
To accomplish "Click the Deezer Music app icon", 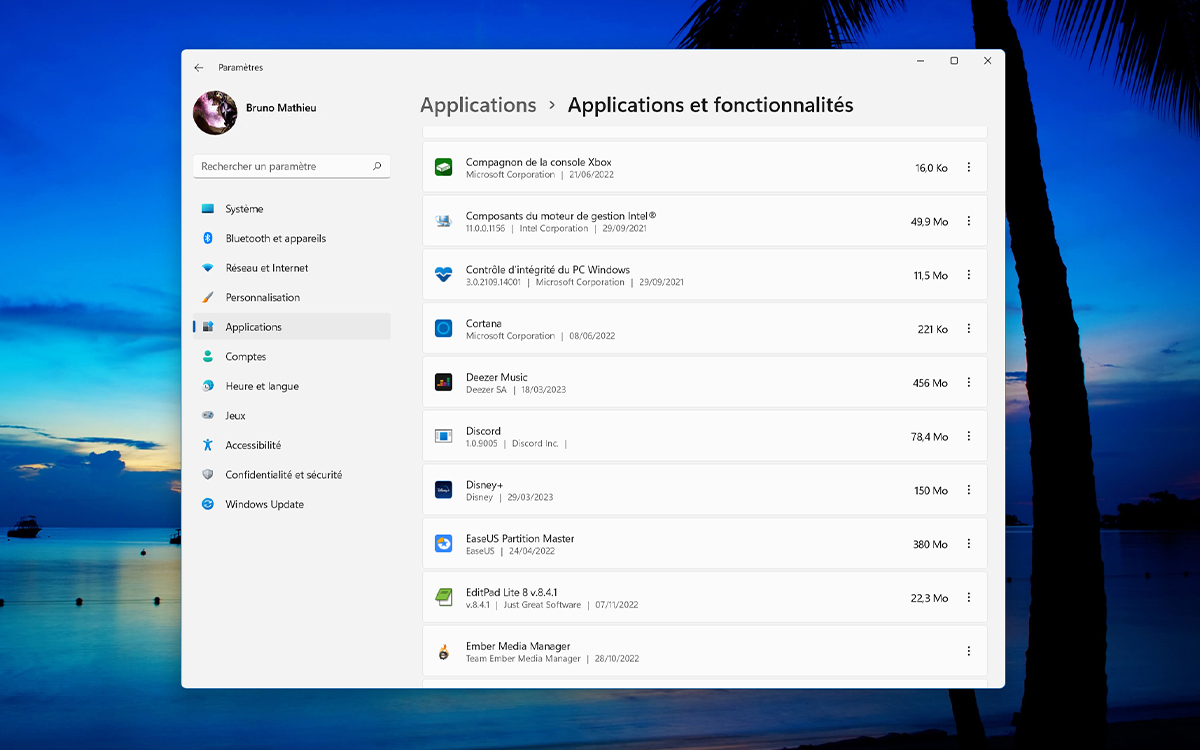I will (x=443, y=382).
